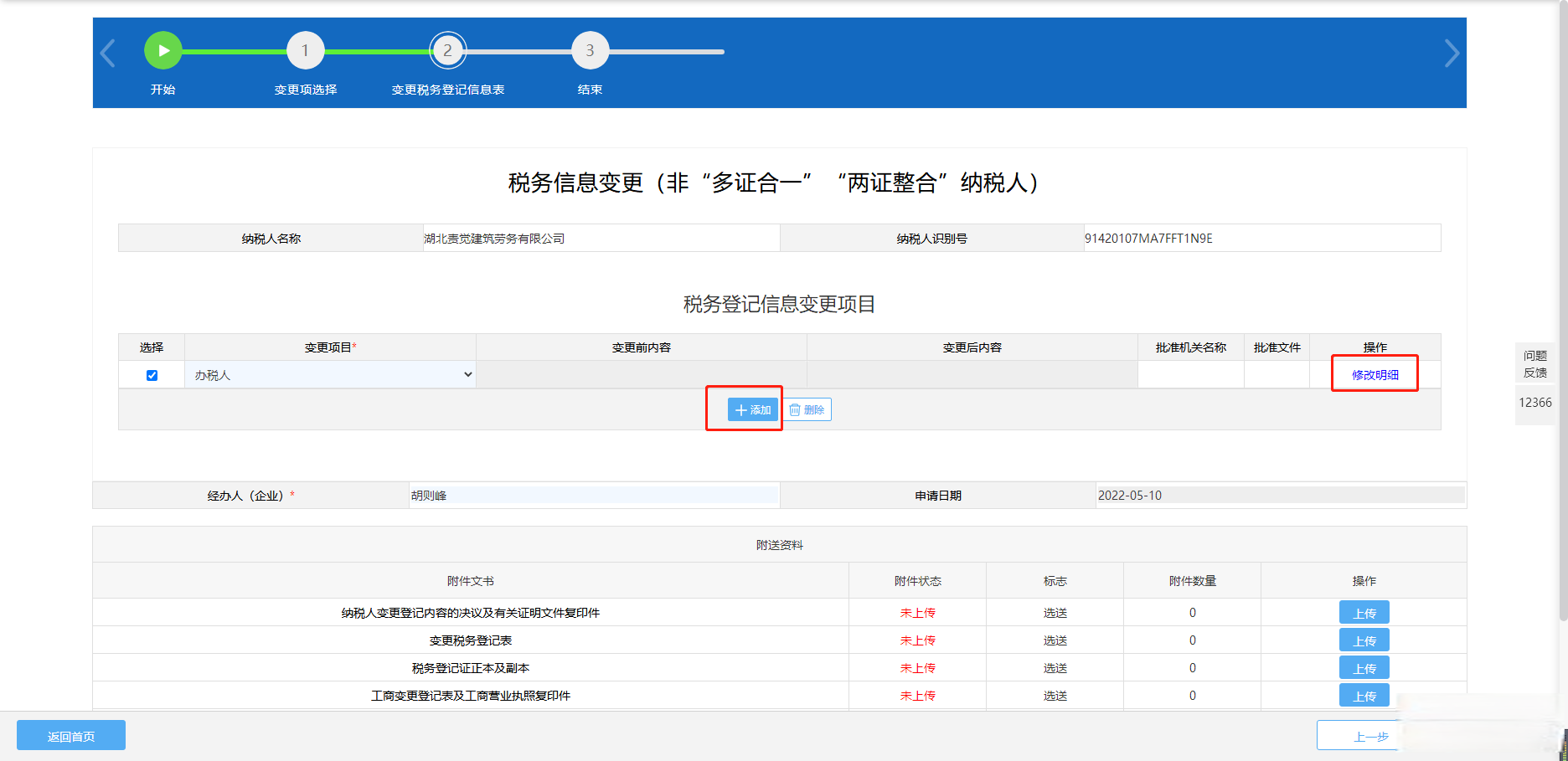The image size is (1568, 761).
Task: Click the 返回首页 button
Action: tap(71, 736)
